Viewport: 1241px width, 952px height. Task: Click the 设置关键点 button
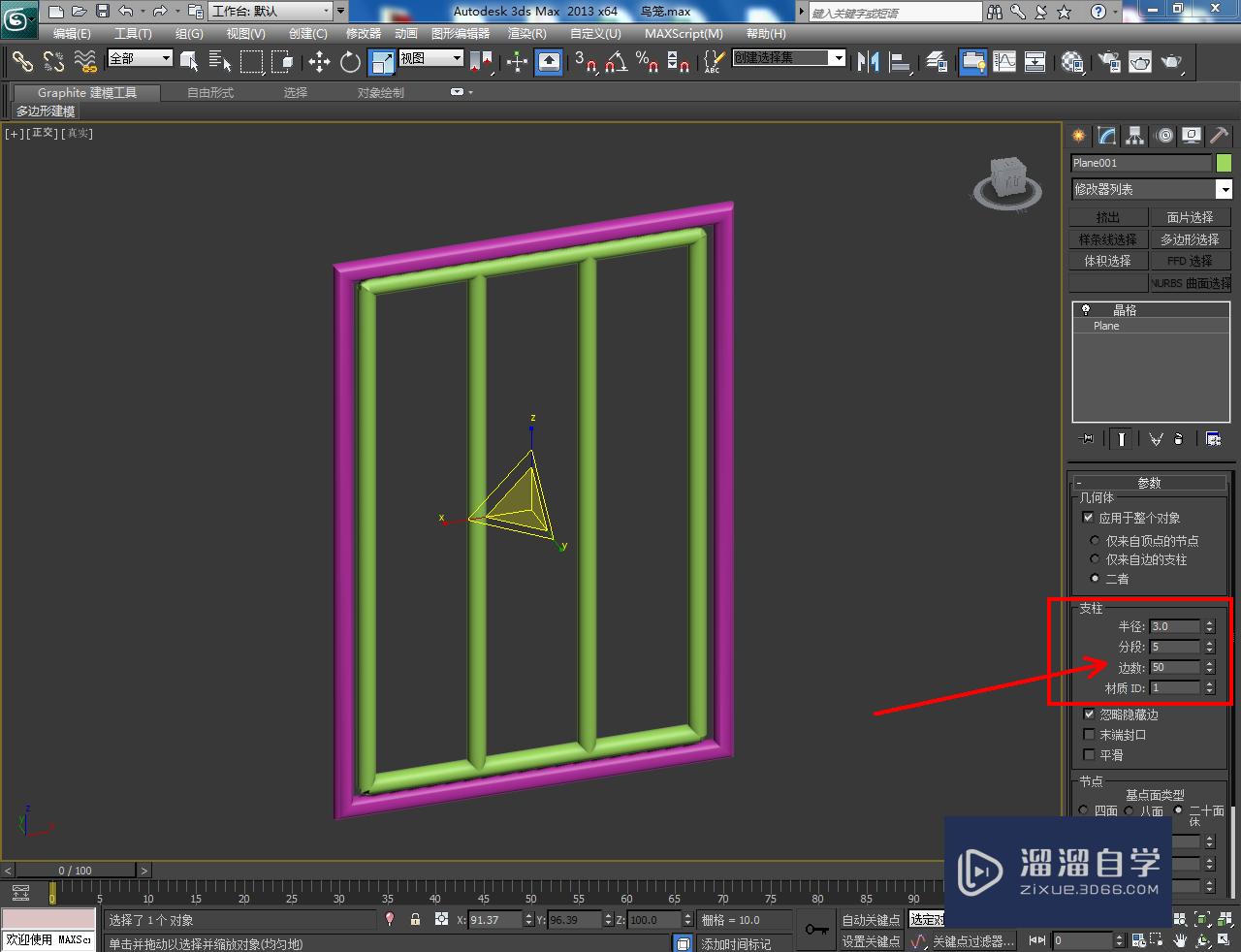[871, 941]
